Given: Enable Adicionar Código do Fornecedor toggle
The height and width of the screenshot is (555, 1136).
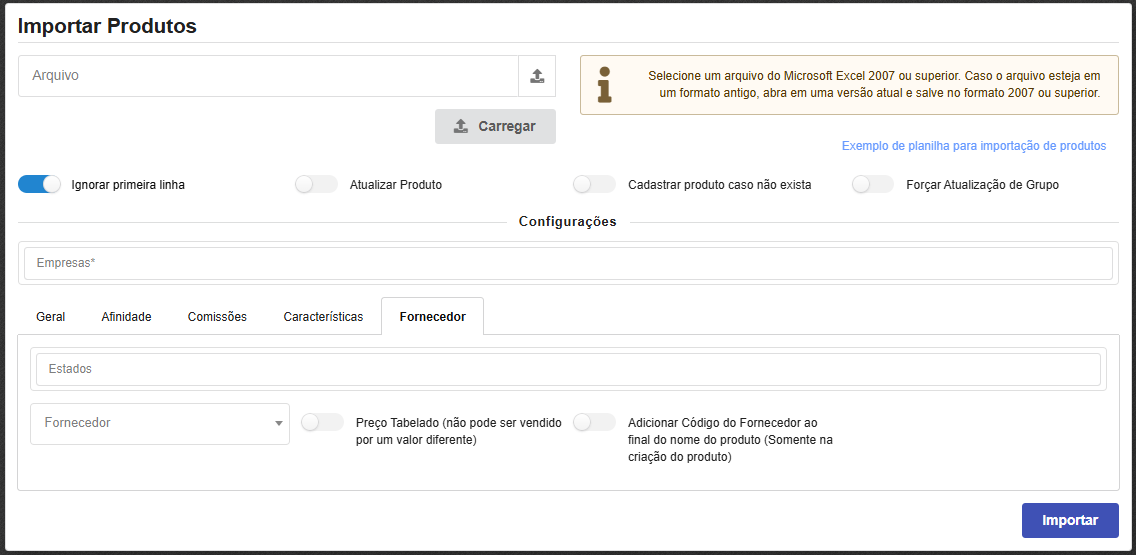Looking at the screenshot, I should (x=594, y=422).
